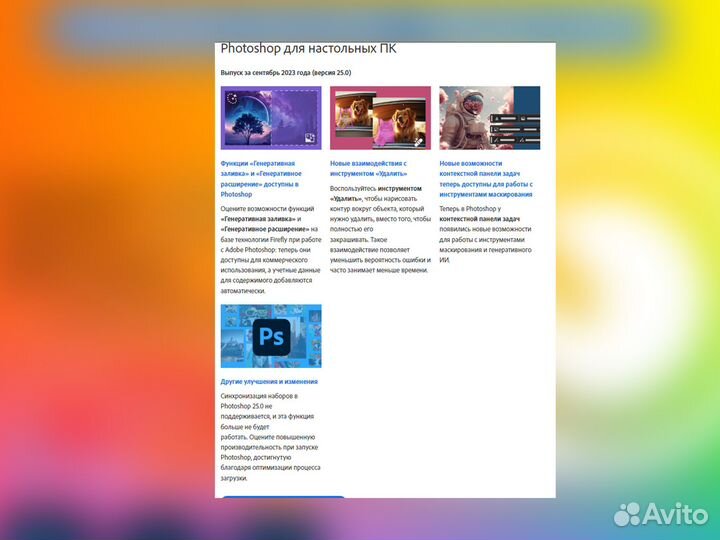The image size is (720, 540).
Task: Open the «Новые взаимодействия с инструментом Удалить» link
Action: 368,168
